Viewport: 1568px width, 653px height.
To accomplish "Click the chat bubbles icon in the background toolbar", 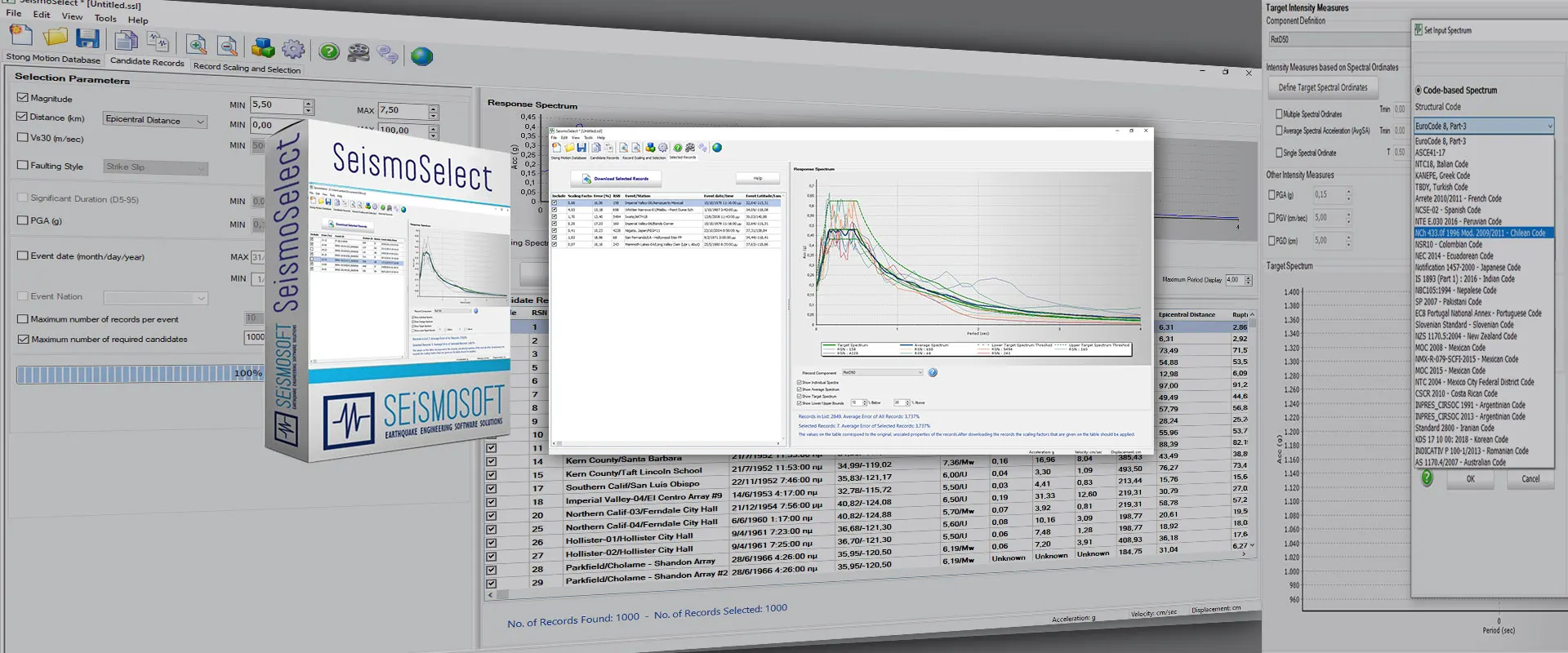I will (x=388, y=55).
